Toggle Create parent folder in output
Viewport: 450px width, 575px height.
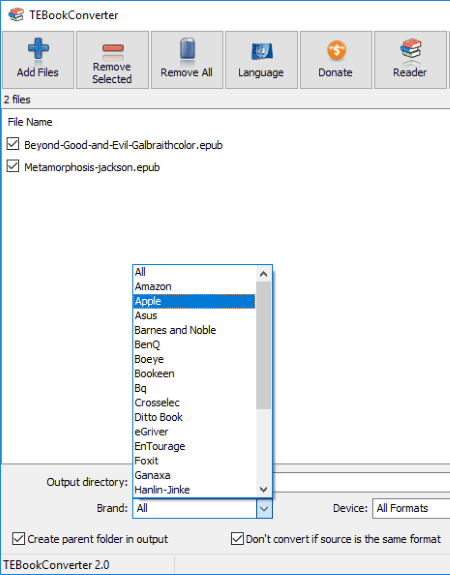click(18, 539)
